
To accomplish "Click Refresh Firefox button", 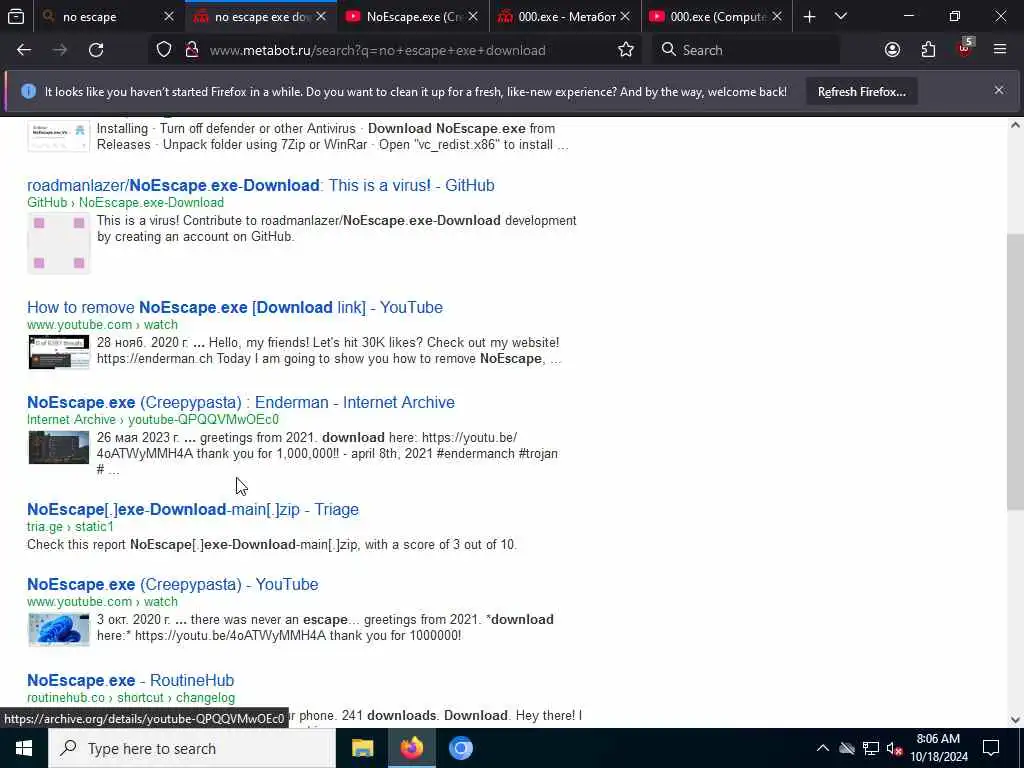I will pyautogui.click(x=861, y=92).
